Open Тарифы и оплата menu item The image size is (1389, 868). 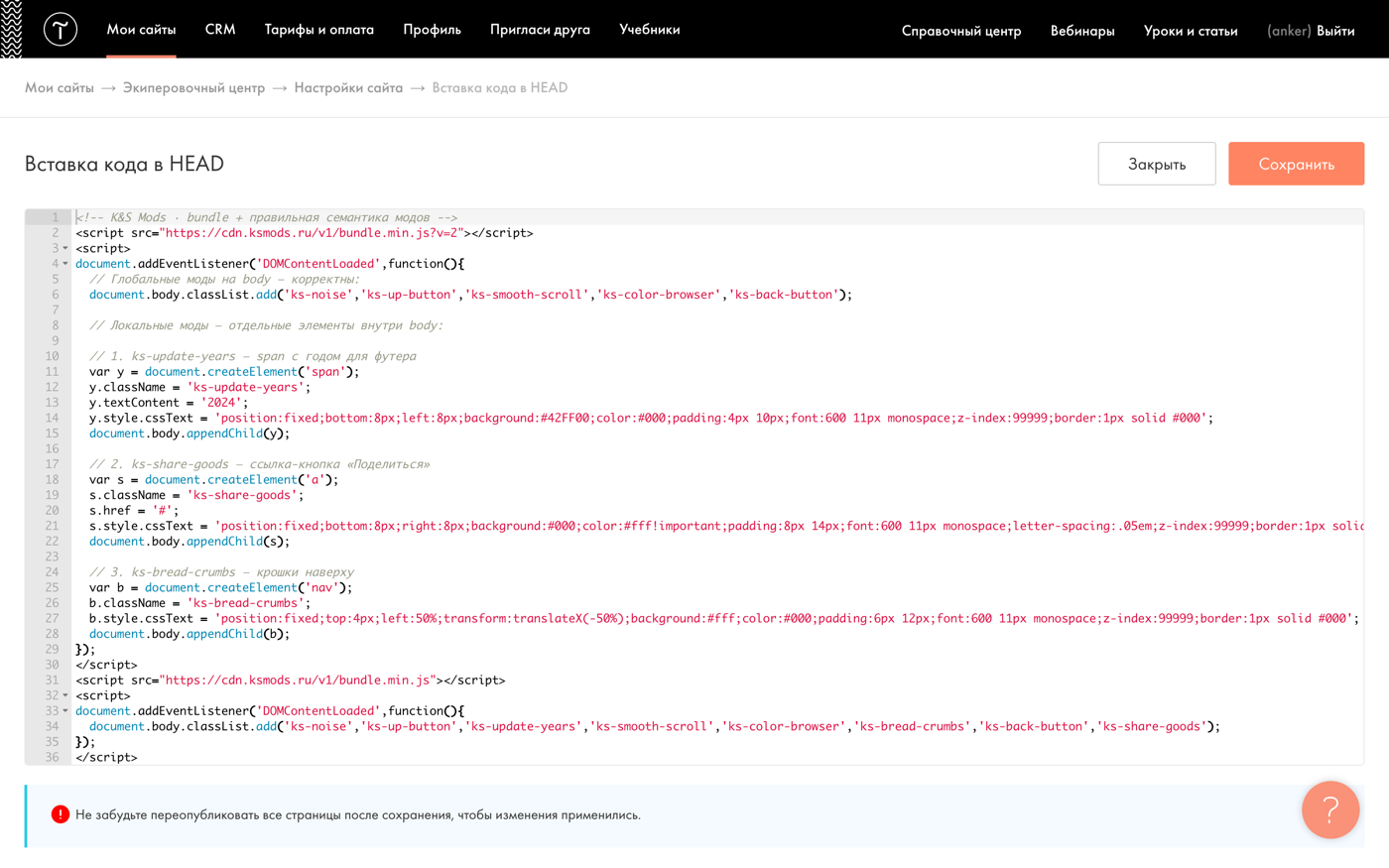pyautogui.click(x=319, y=30)
